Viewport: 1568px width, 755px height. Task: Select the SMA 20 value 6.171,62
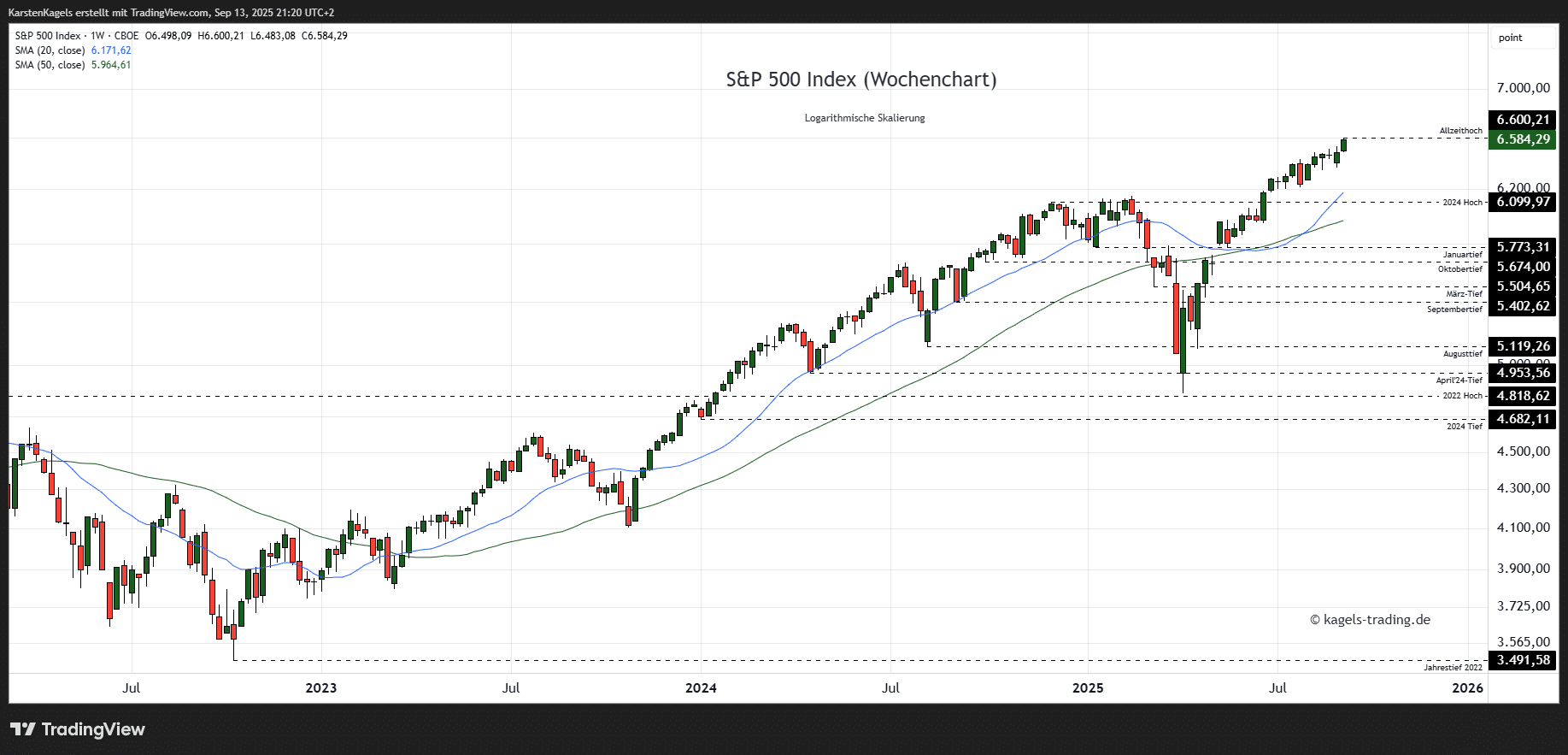[x=111, y=50]
